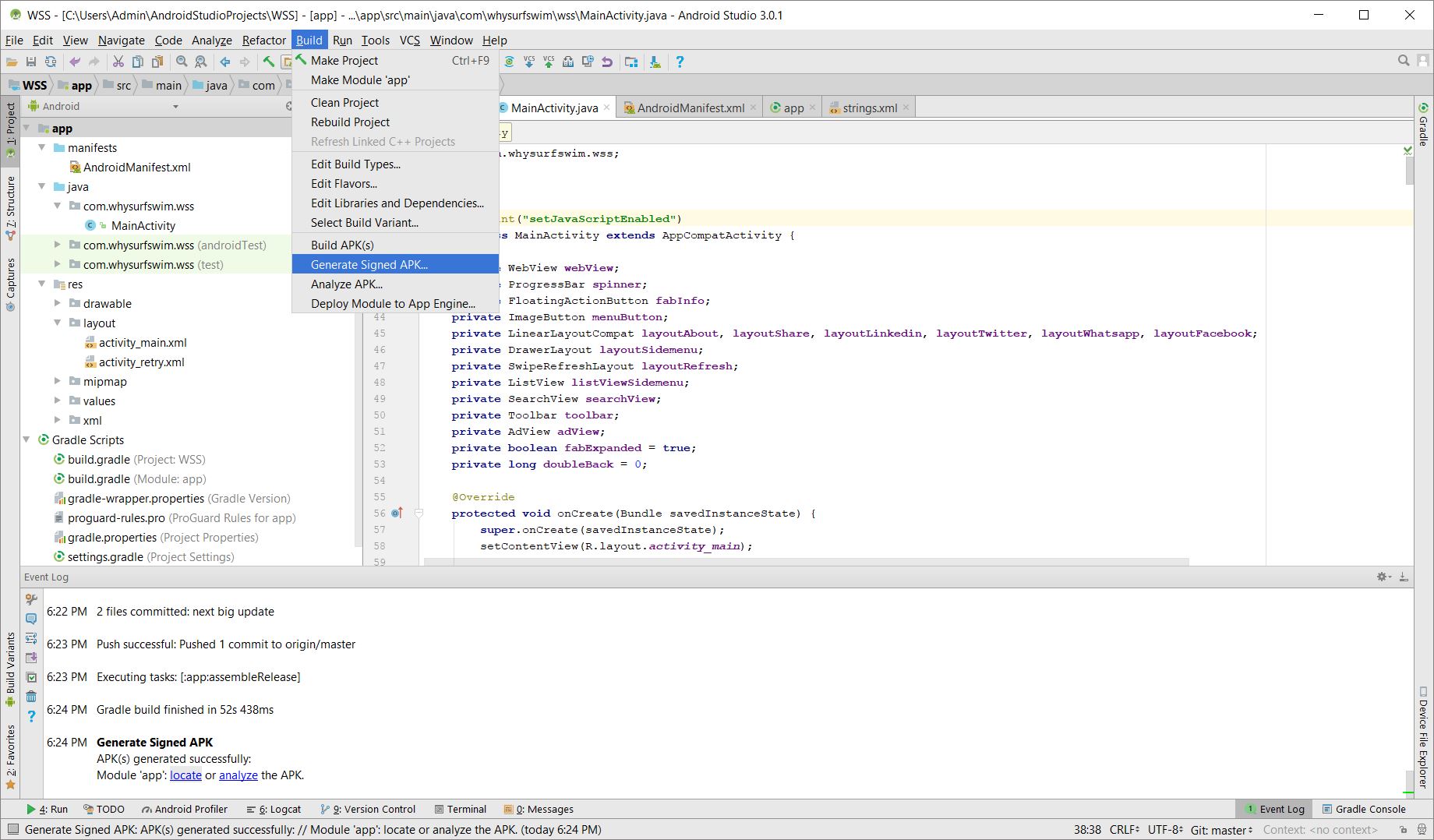This screenshot has width=1434, height=840.
Task: Toggle mark all as read in Event Log
Action: point(31,677)
